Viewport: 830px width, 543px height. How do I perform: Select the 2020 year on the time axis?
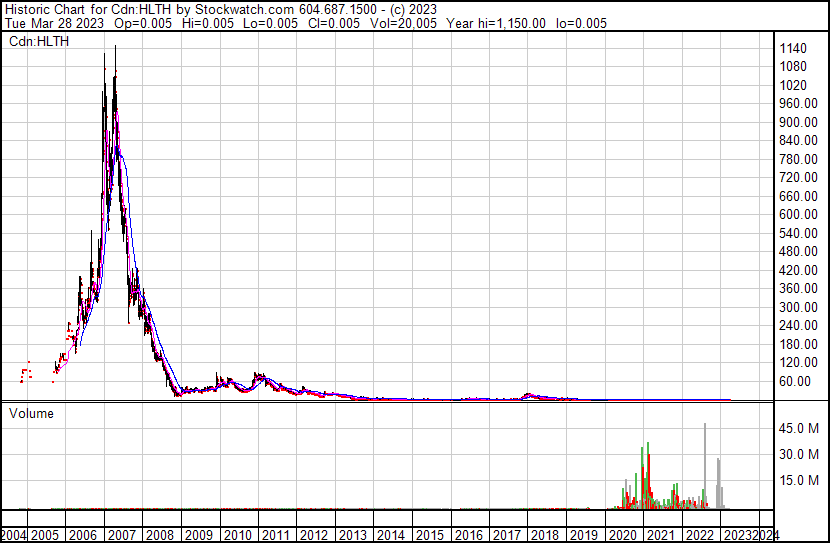(623, 535)
